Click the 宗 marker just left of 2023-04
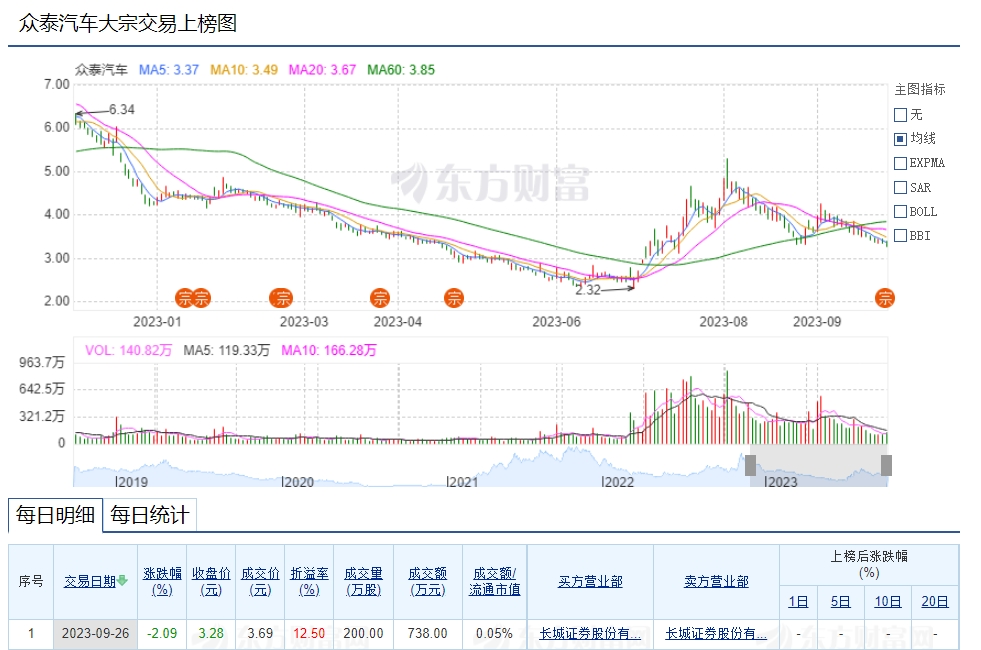The height and width of the screenshot is (650, 981). tap(380, 297)
